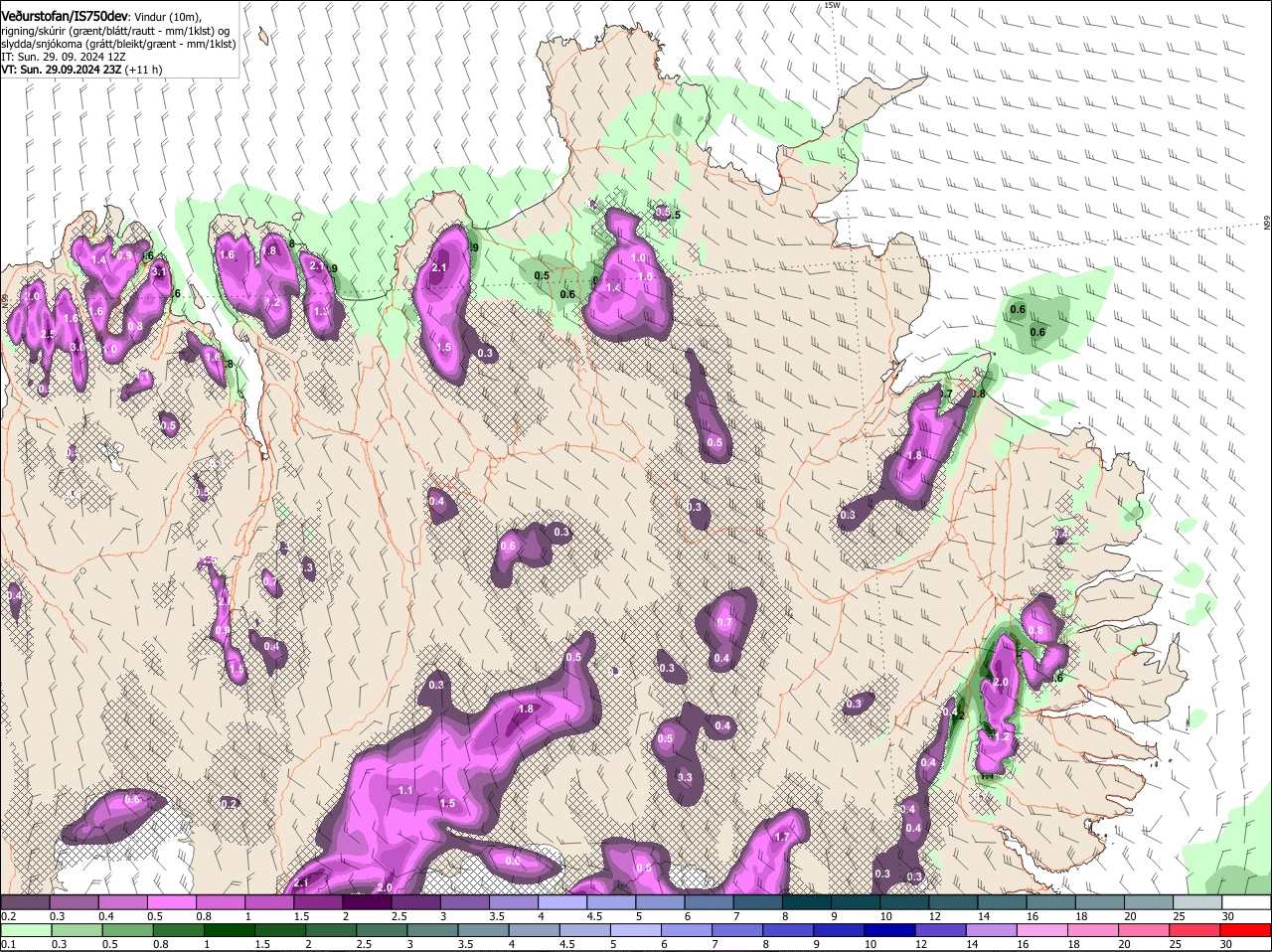
Task: Click the '3.0' precipitation value on map
Action: click(78, 348)
